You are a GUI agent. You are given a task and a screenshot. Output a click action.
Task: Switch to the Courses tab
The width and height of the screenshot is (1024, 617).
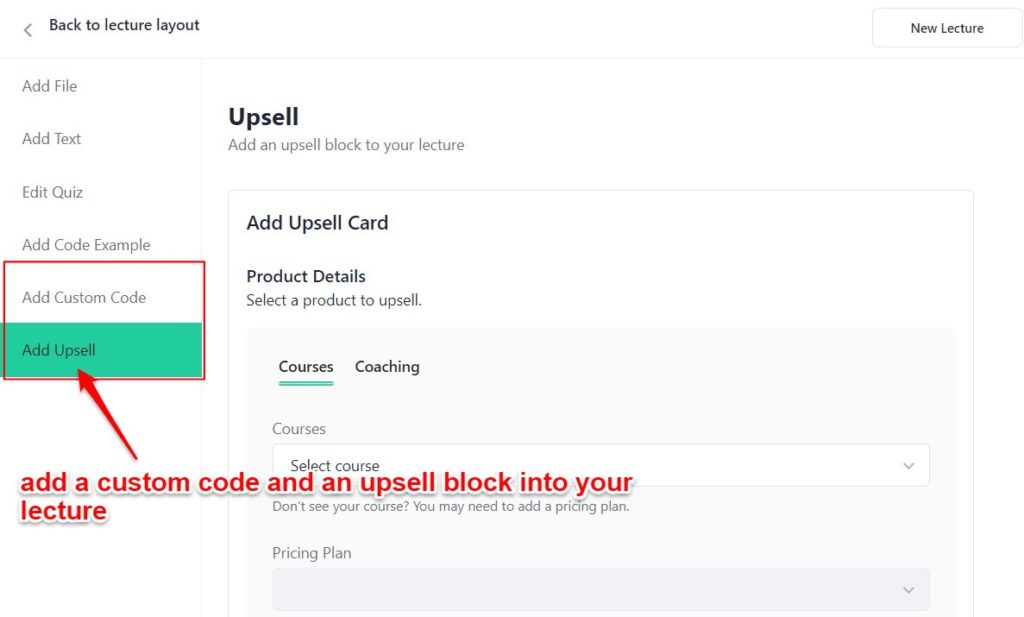click(x=306, y=367)
